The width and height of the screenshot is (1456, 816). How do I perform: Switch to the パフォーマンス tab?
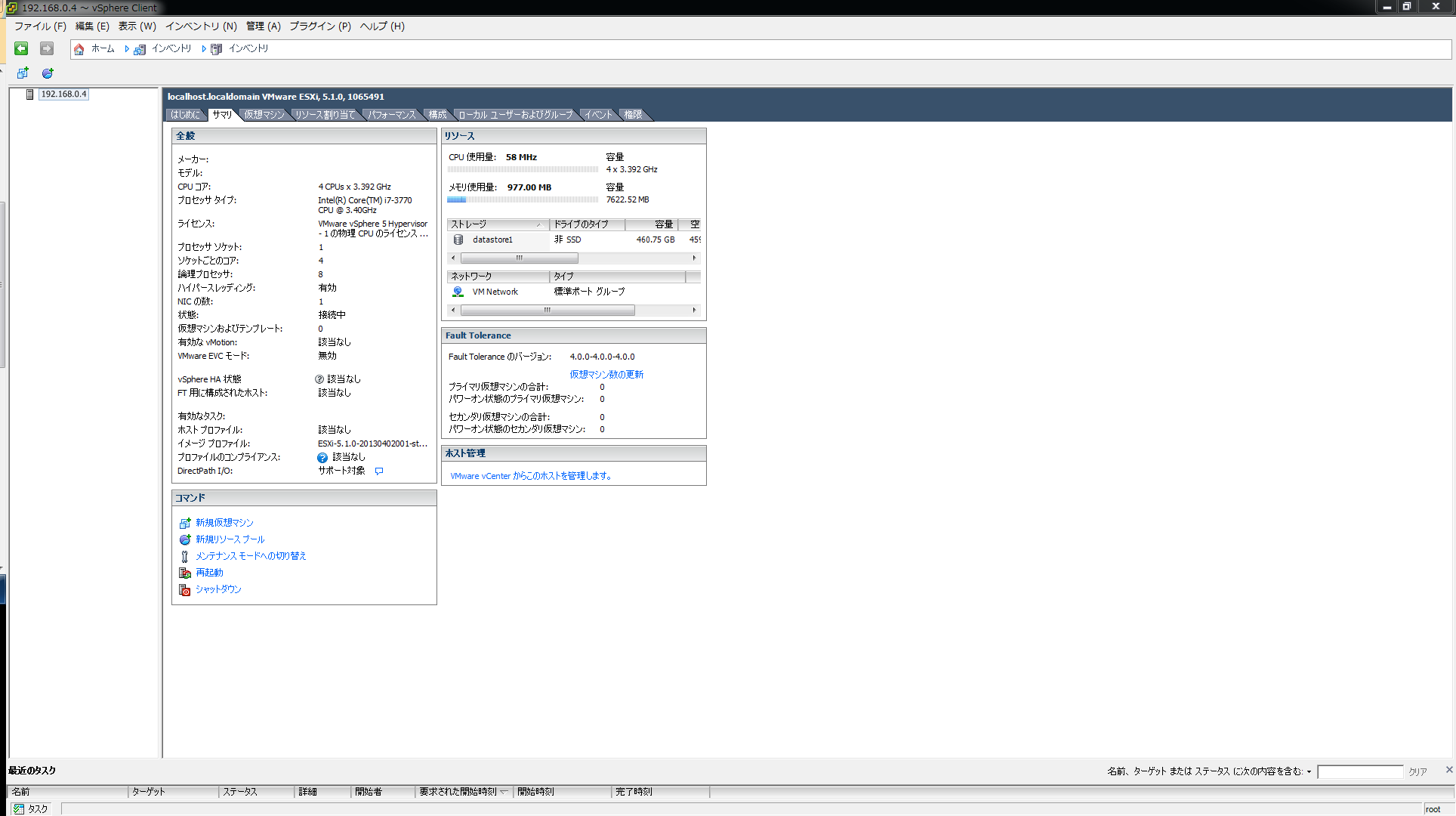coord(391,115)
